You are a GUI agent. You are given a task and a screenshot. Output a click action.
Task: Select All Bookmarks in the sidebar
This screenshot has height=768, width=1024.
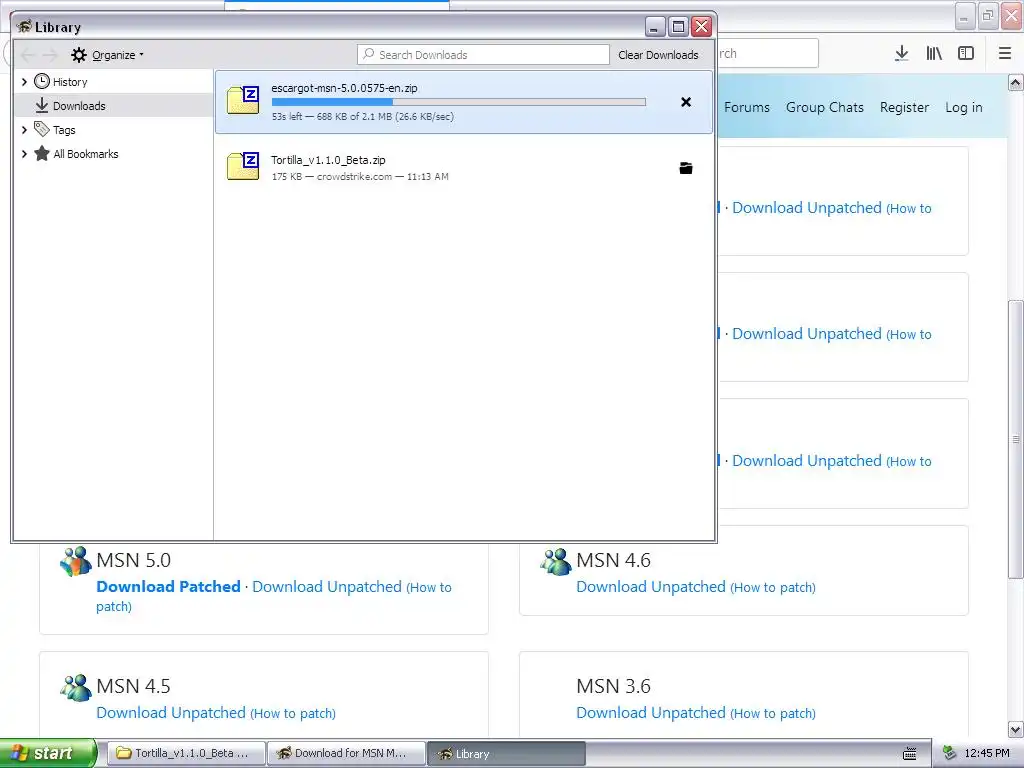[86, 154]
